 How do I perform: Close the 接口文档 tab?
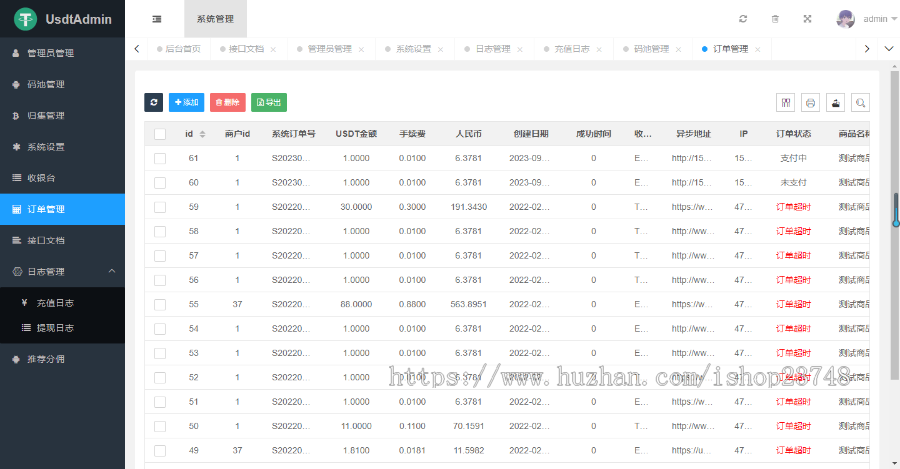click(273, 49)
